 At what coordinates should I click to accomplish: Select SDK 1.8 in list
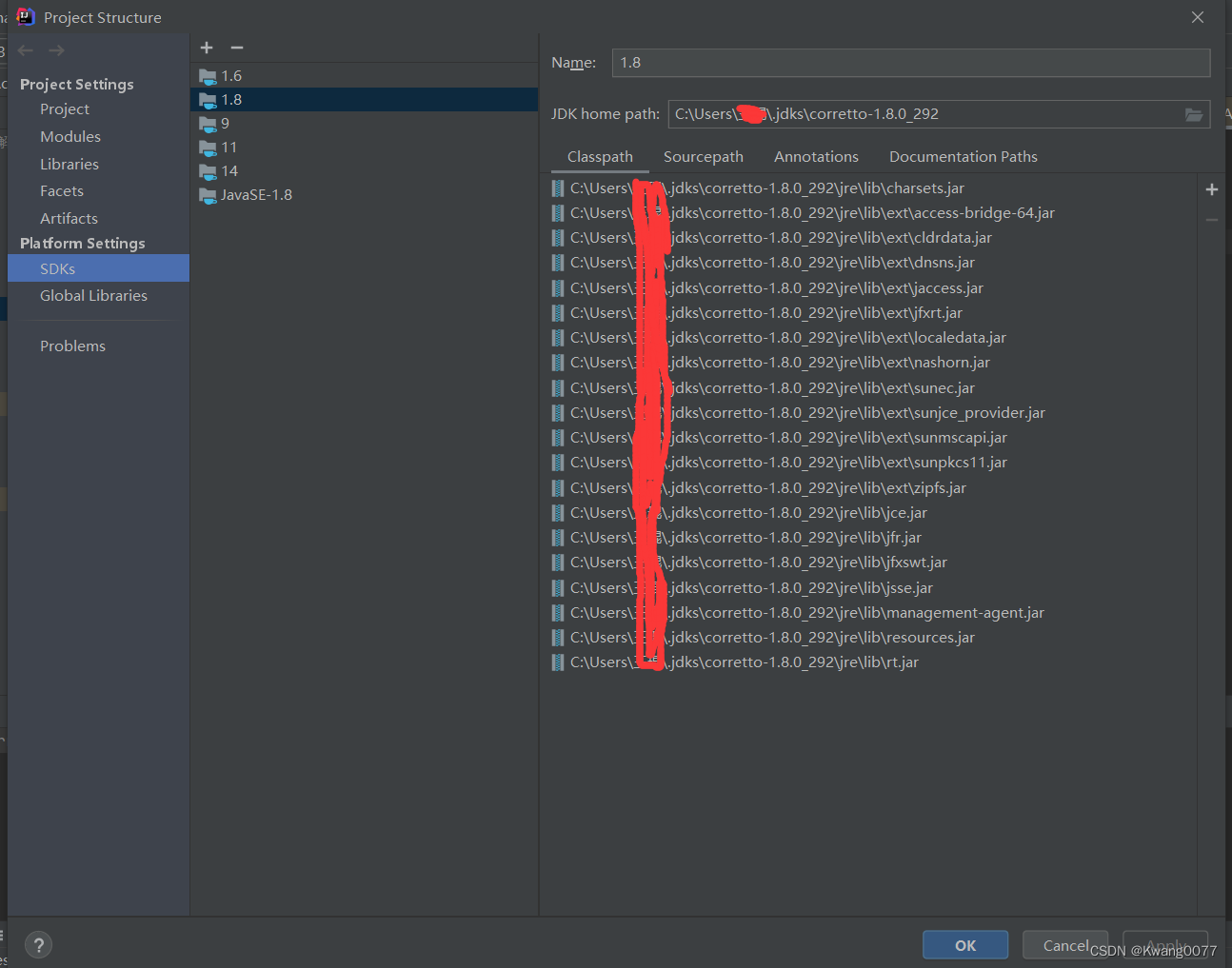(364, 100)
